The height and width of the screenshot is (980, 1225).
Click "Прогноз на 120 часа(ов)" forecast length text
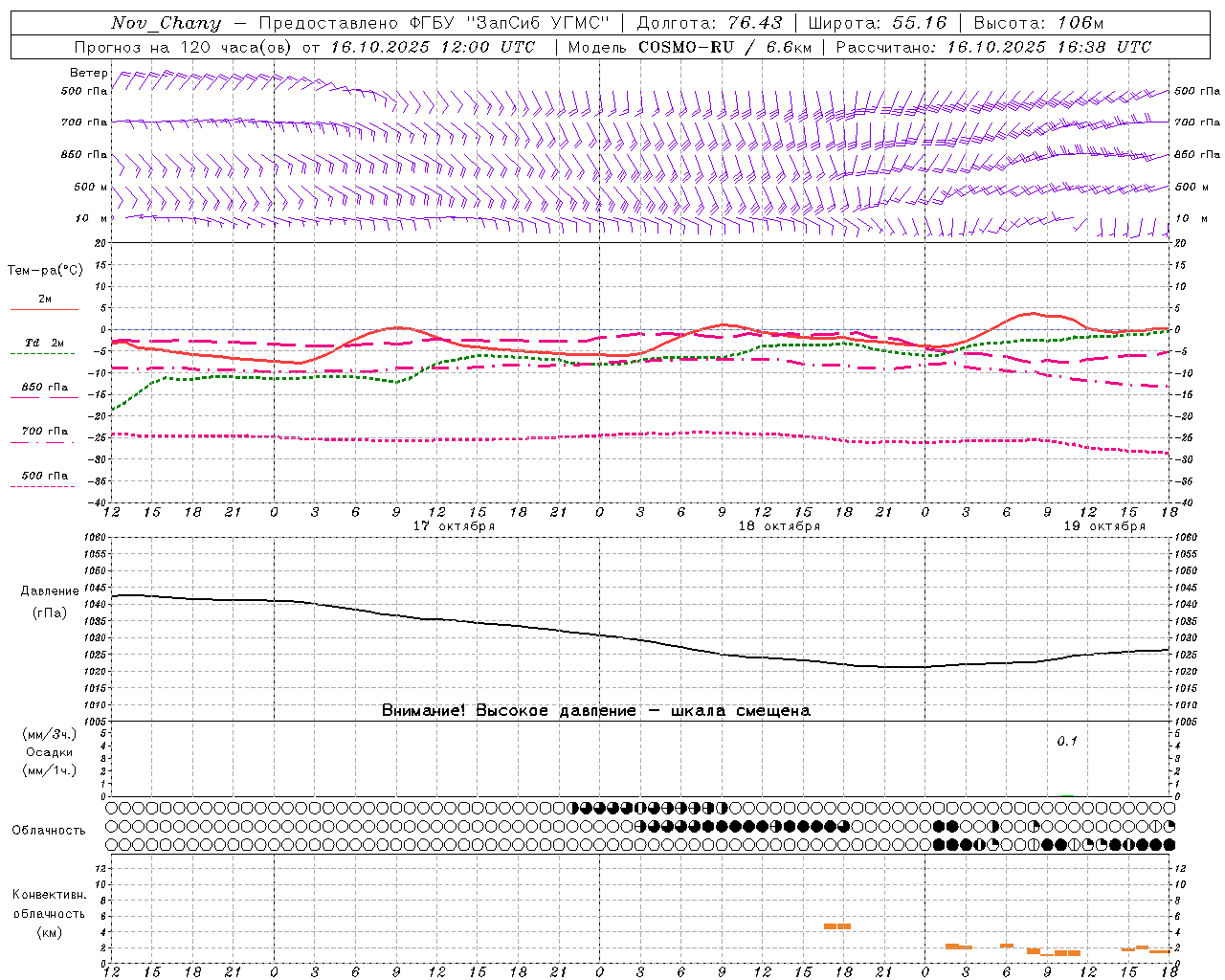(x=184, y=47)
